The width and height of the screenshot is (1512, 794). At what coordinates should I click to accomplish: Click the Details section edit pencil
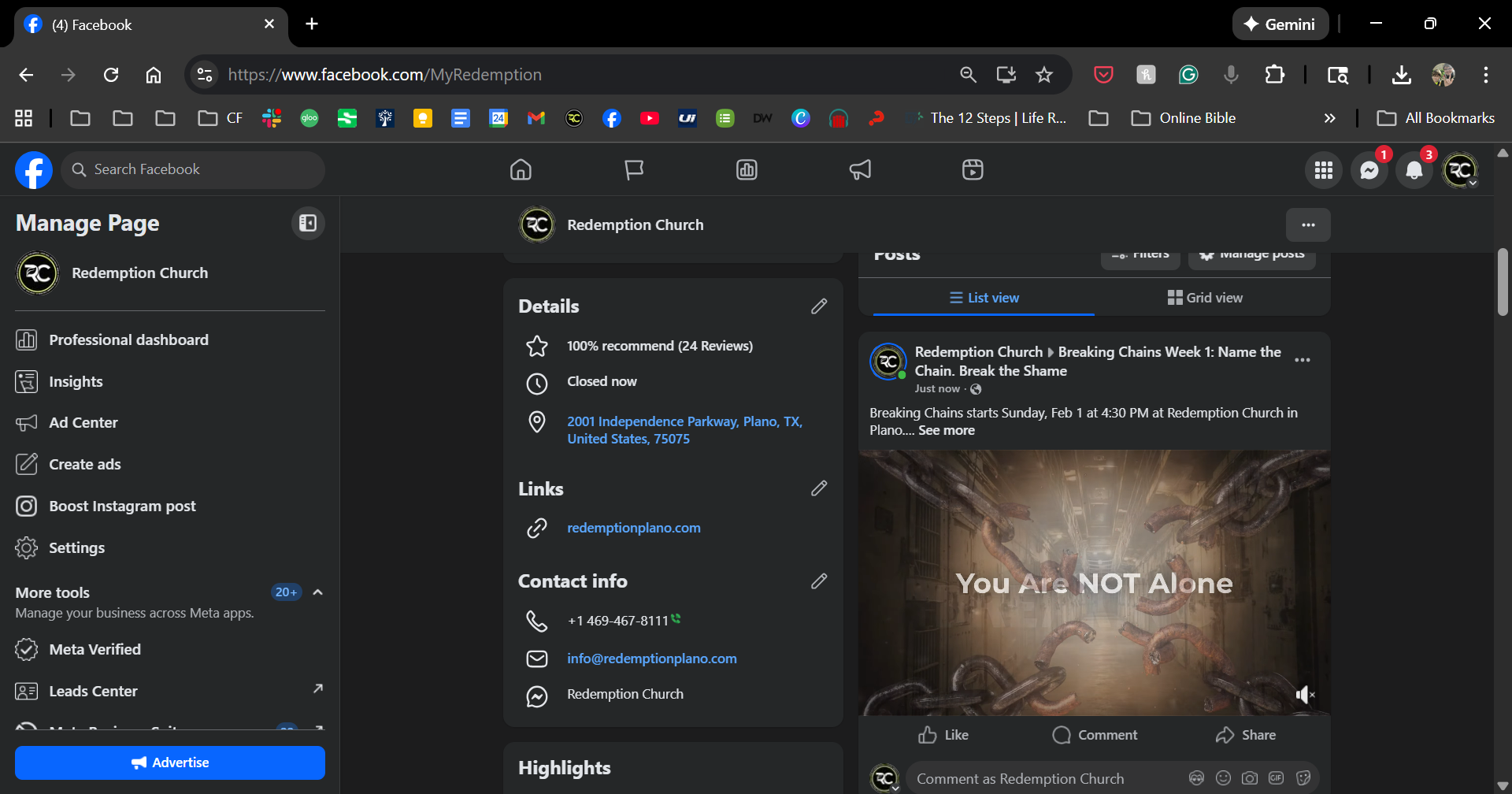(x=819, y=306)
